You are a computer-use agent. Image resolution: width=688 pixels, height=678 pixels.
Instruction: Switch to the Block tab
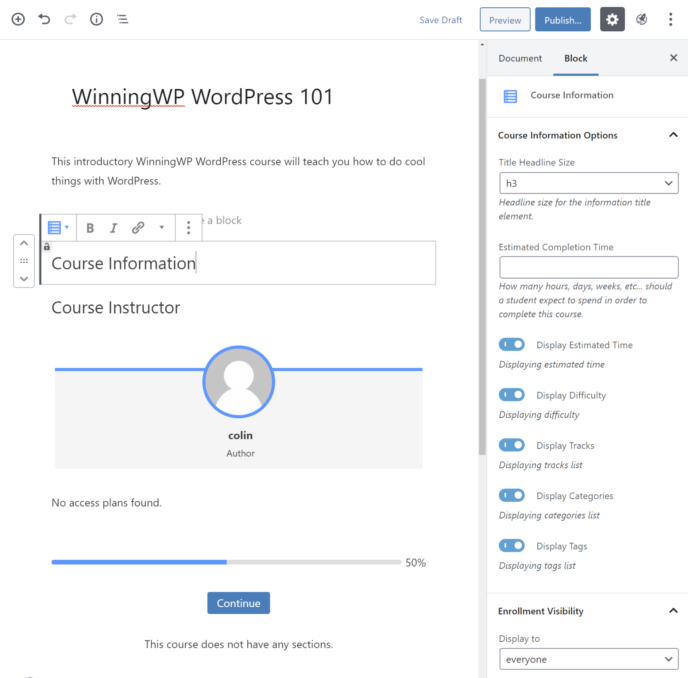pyautogui.click(x=576, y=58)
